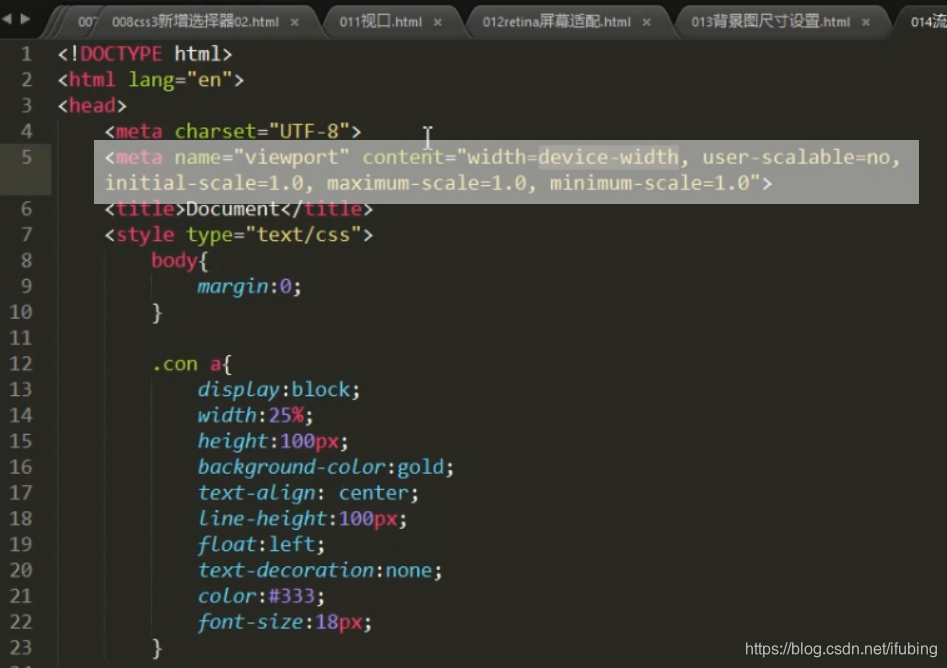Close the 013背景图尺寸设置.html tab
Screen dimensions: 947x668
coord(866,22)
